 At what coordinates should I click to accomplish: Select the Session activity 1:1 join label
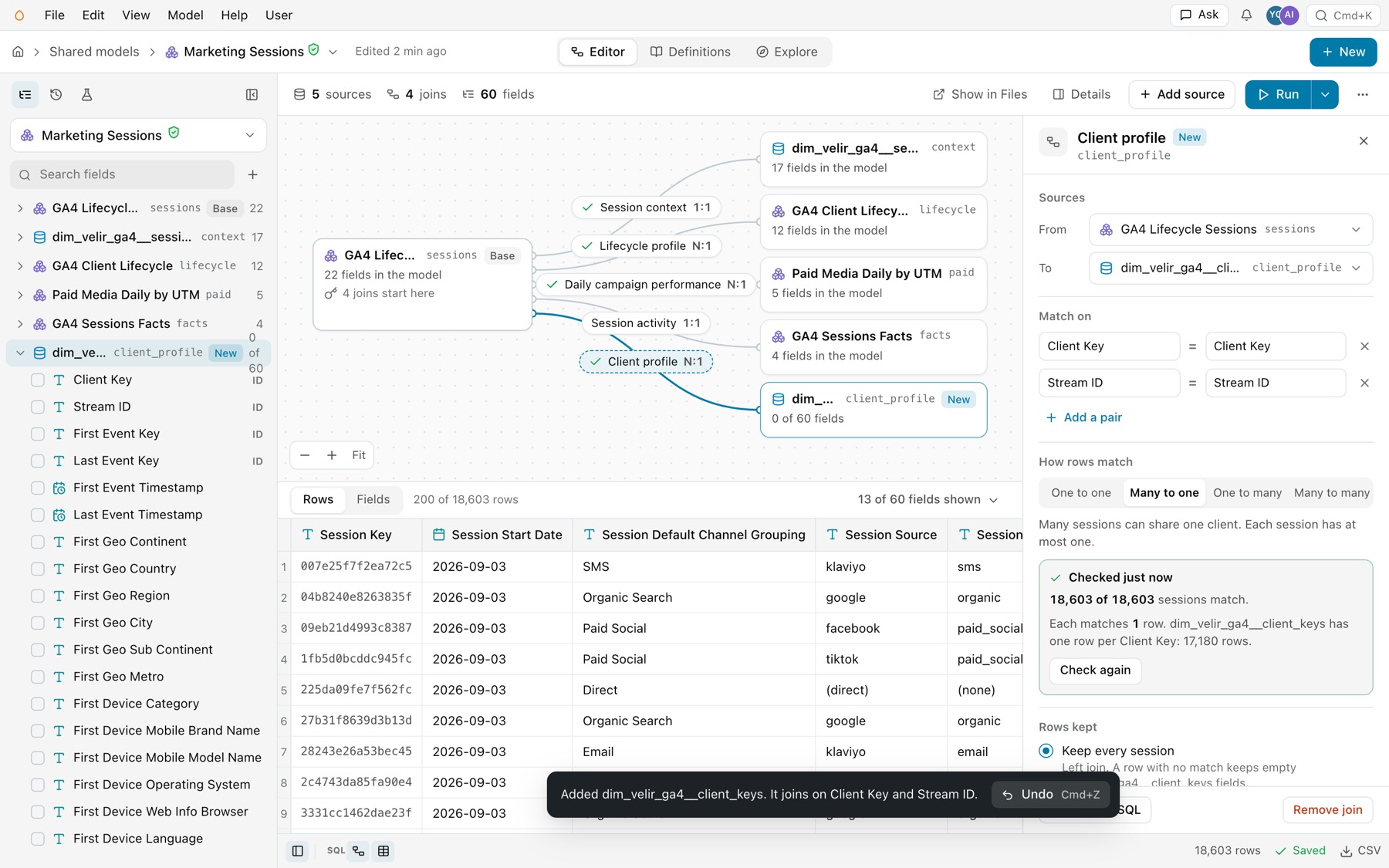pyautogui.click(x=645, y=323)
